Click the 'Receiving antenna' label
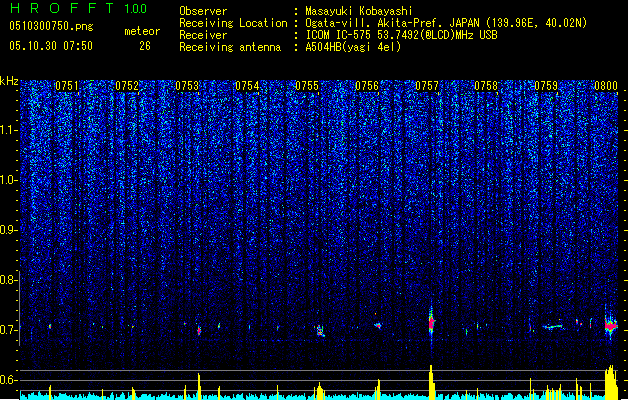This screenshot has height=400, width=629. pyautogui.click(x=230, y=47)
